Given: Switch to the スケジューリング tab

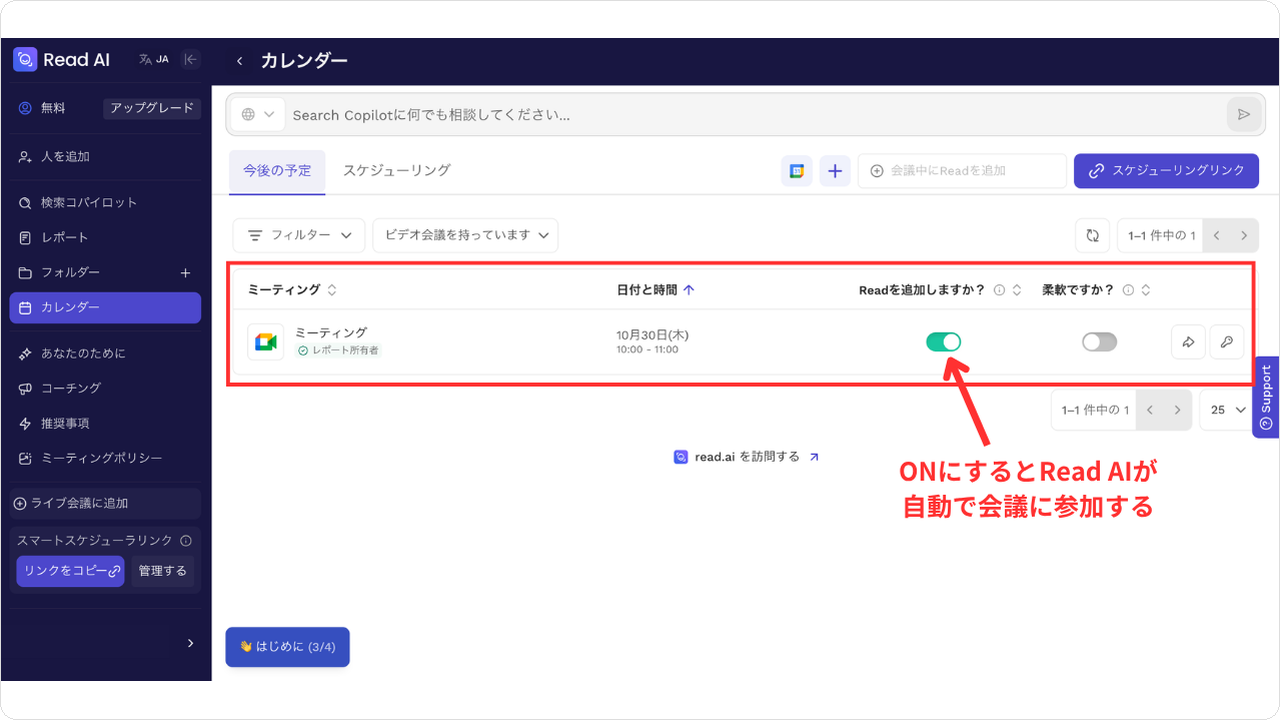Looking at the screenshot, I should 397,171.
